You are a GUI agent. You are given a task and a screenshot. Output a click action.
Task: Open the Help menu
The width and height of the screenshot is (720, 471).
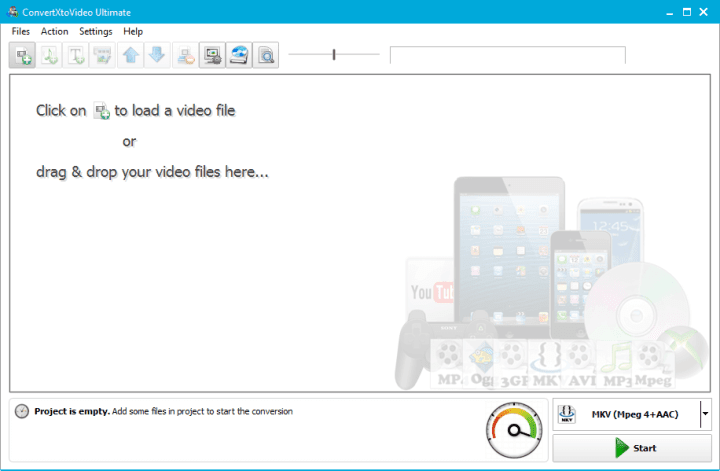point(133,31)
